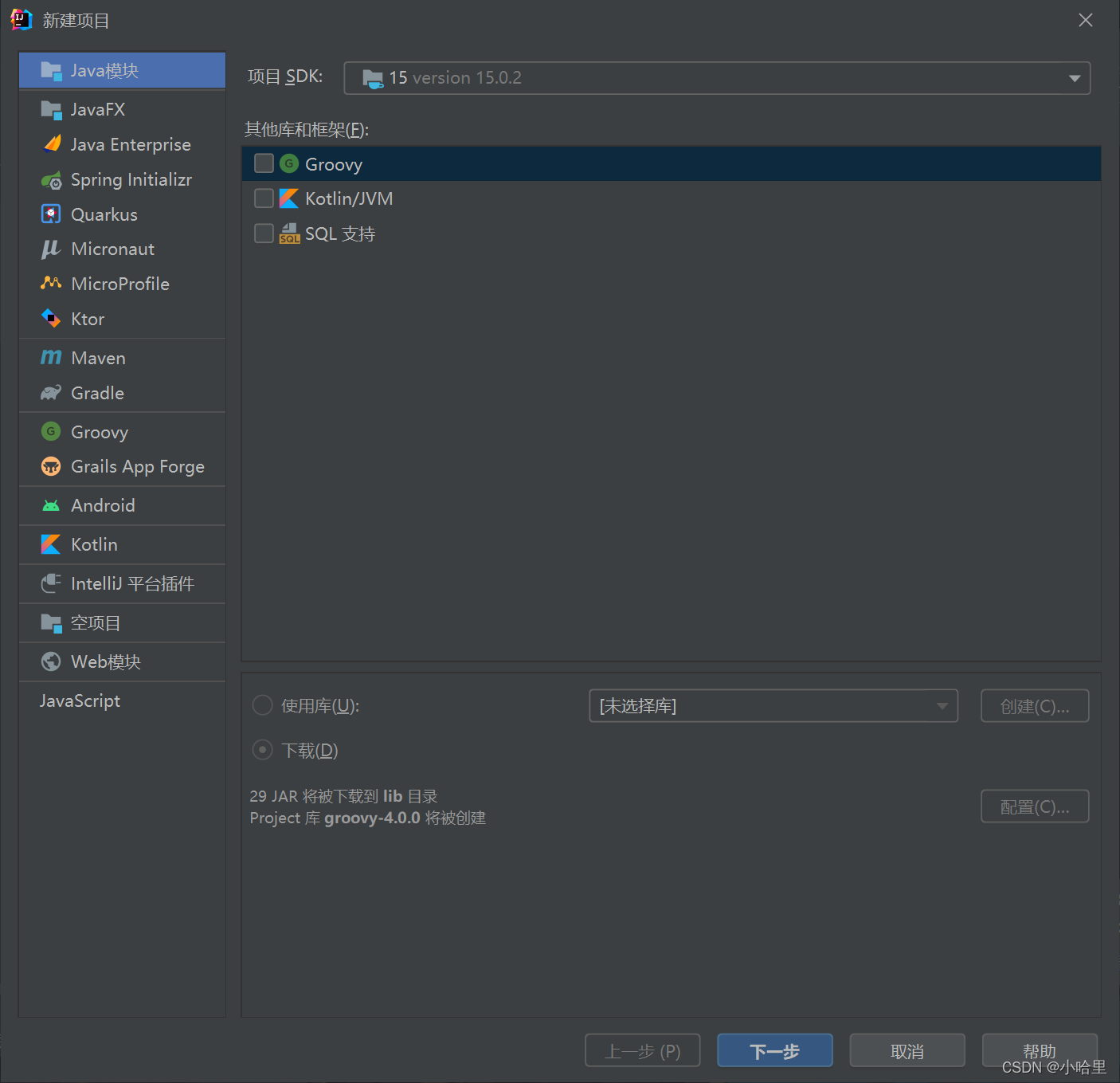Select the 使用库(U) radio button

tap(262, 705)
